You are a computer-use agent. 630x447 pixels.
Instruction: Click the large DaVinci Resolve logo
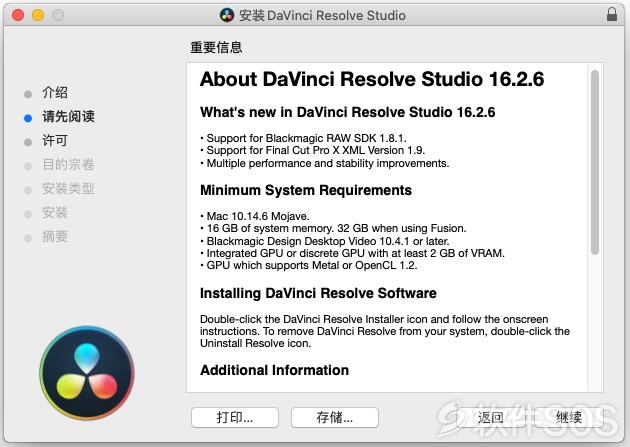click(x=87, y=373)
